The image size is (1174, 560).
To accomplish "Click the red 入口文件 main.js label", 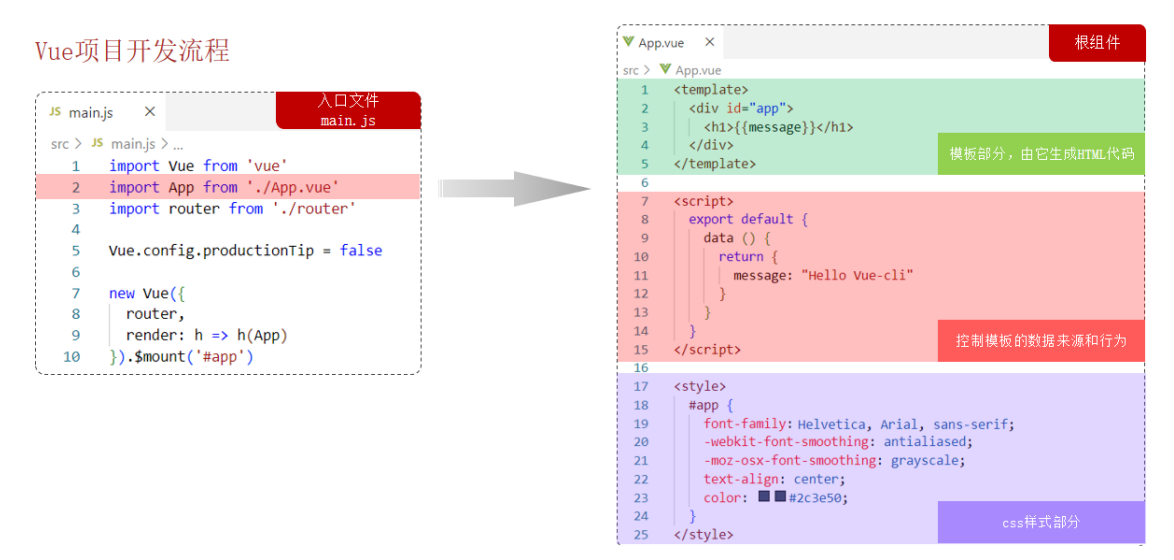I will pos(348,110).
